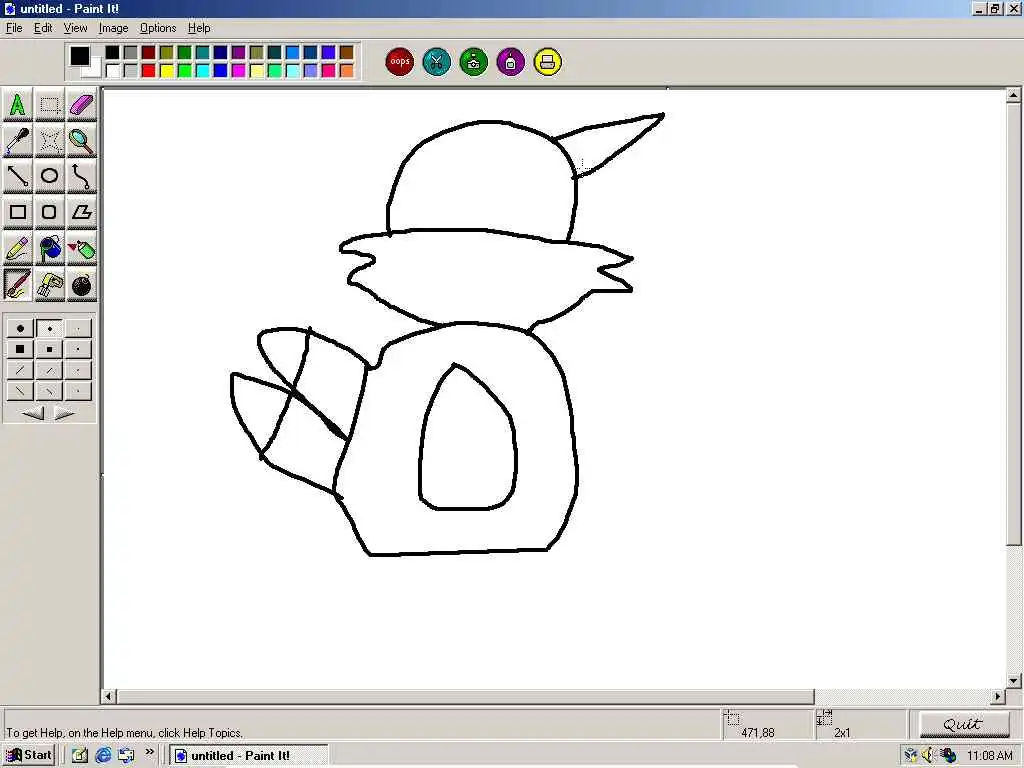Expand the quick launch overflow chevron

(150, 752)
